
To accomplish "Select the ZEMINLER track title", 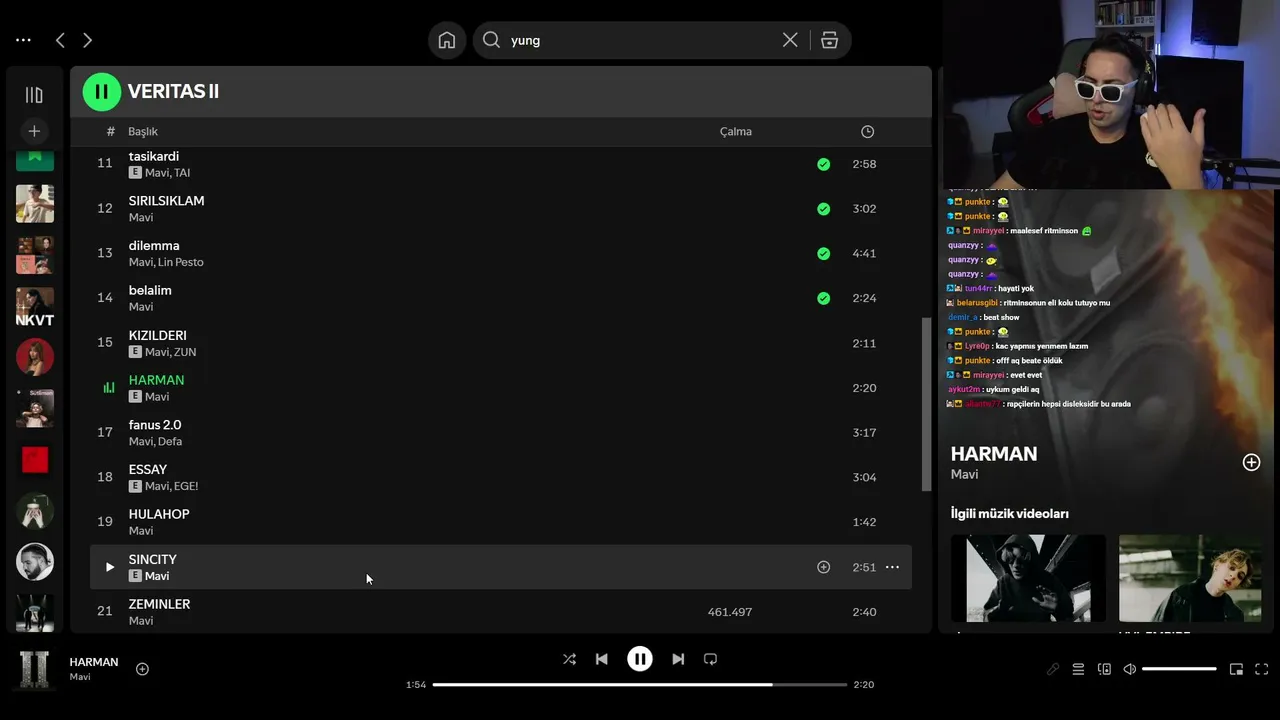I will coord(159,604).
